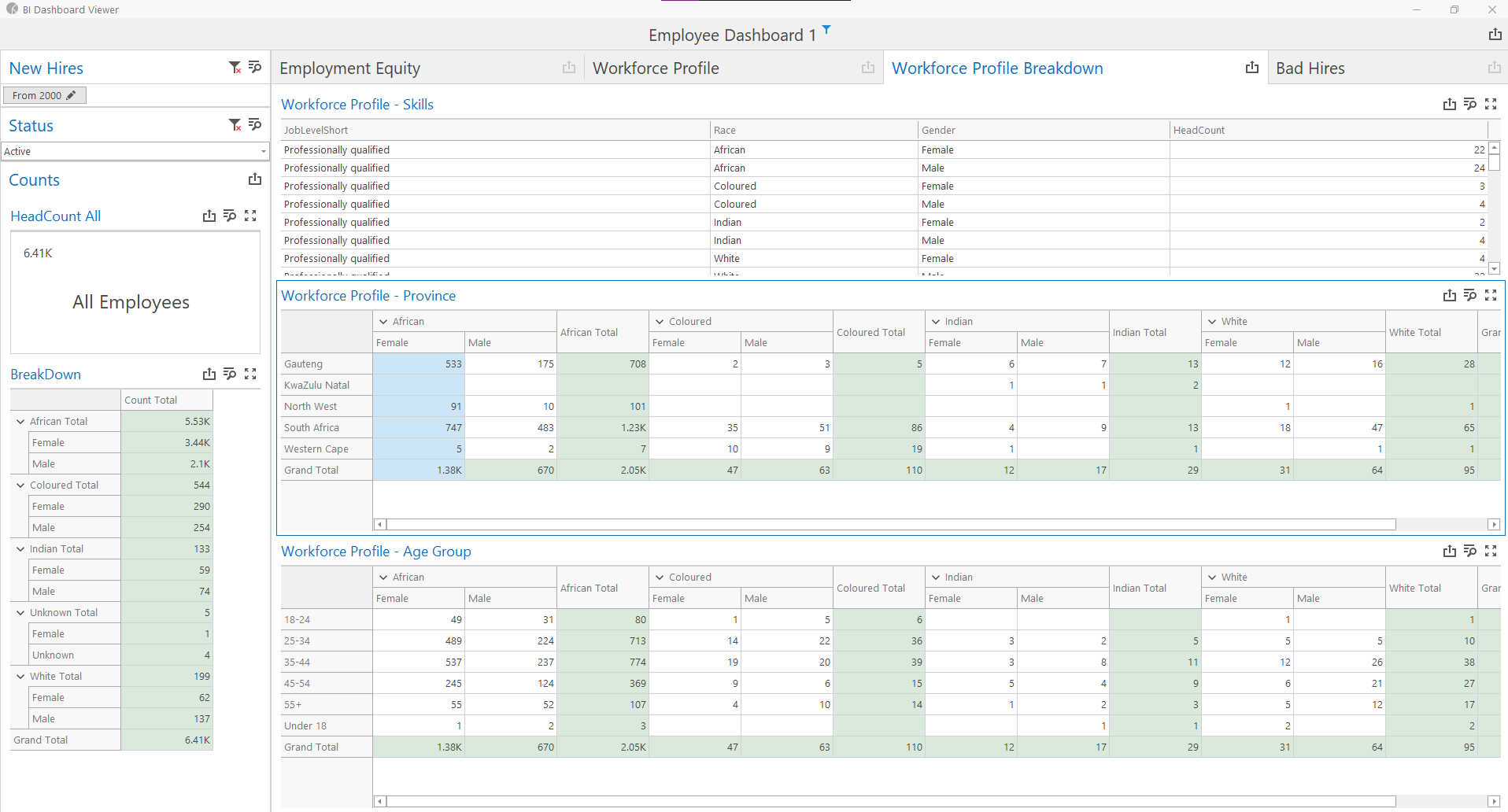This screenshot has width=1508, height=812.
Task: Inspect data for Workforce Profile - Province
Action: tap(1470, 295)
